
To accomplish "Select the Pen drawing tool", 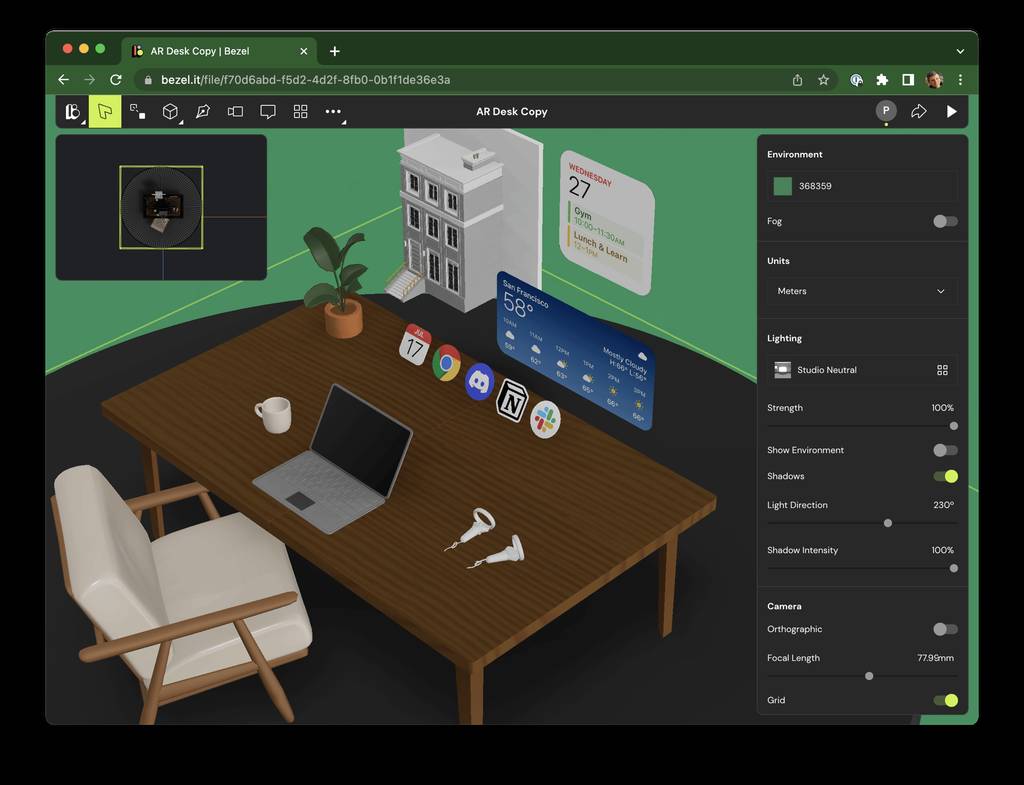I will [x=203, y=112].
